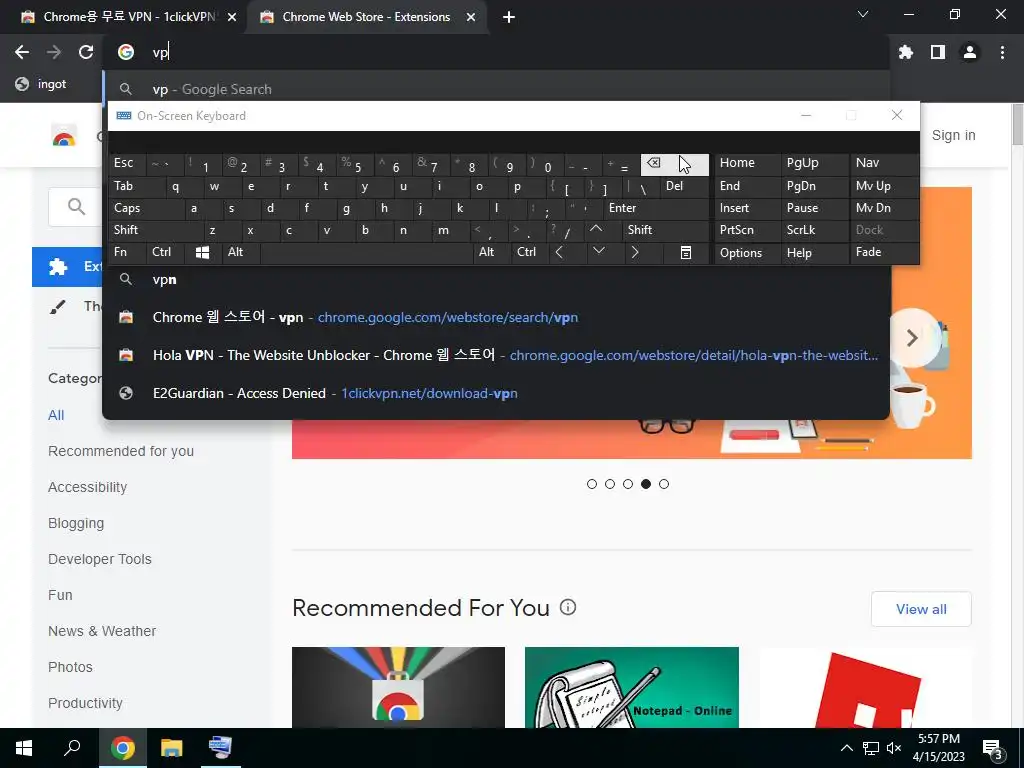
Task: Select fifth carousel dot
Action: (664, 484)
